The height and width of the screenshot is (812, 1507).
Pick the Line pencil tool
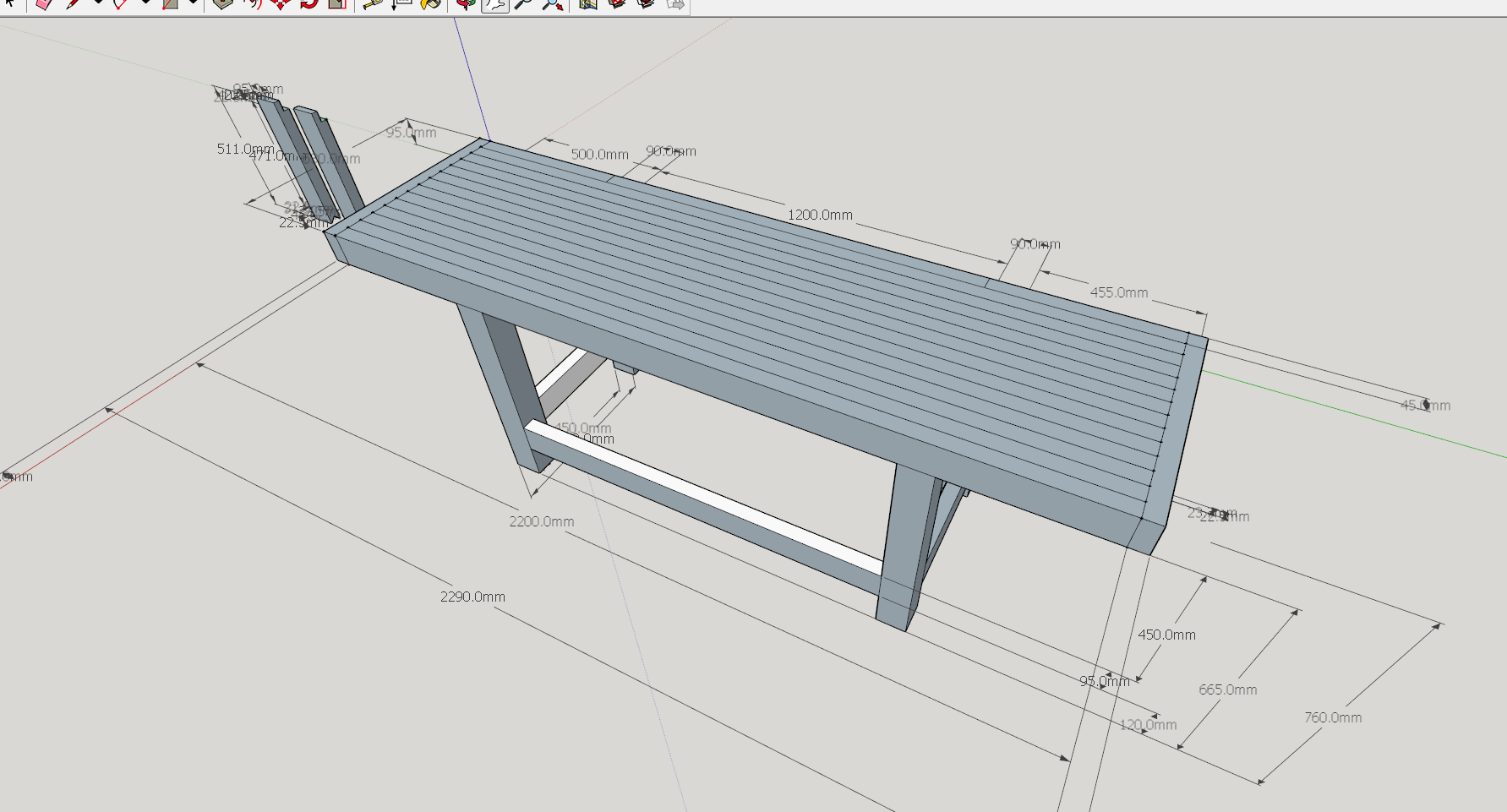pyautogui.click(x=74, y=3)
